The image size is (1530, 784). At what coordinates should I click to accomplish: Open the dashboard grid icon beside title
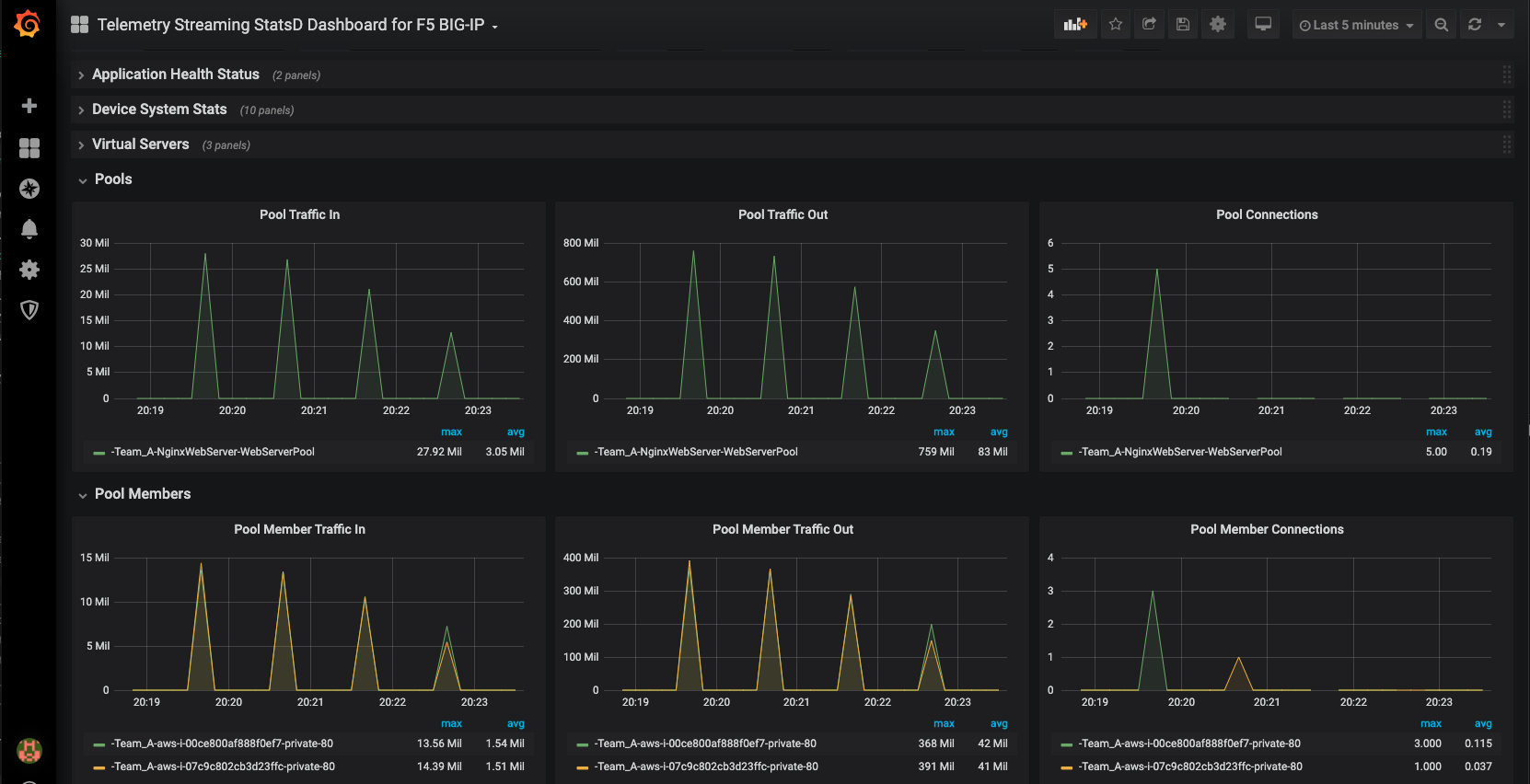(80, 25)
